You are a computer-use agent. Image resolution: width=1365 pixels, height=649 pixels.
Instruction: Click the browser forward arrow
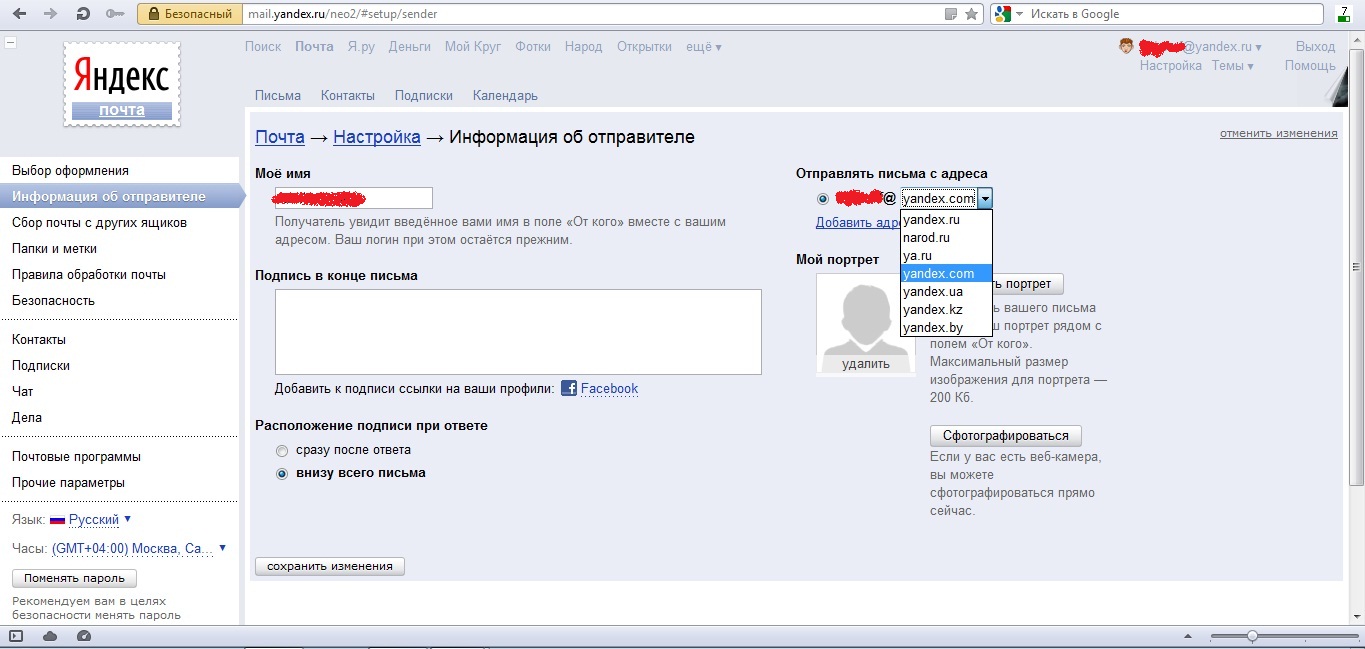(52, 14)
